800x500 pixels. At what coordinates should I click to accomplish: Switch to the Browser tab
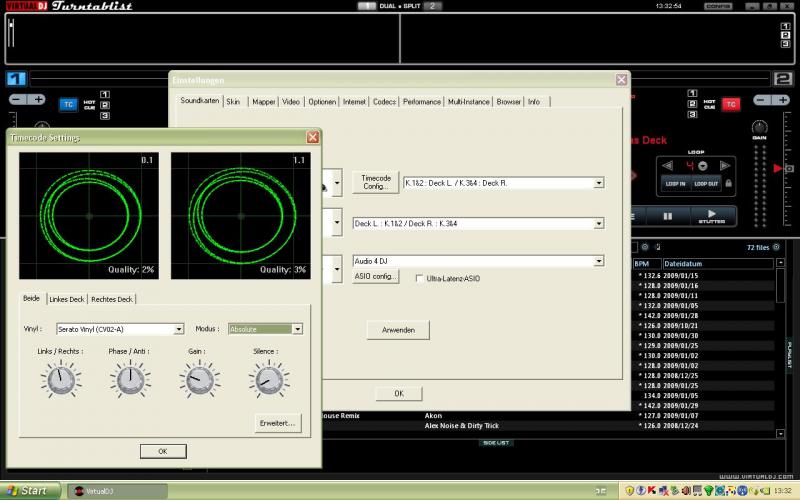pos(508,102)
